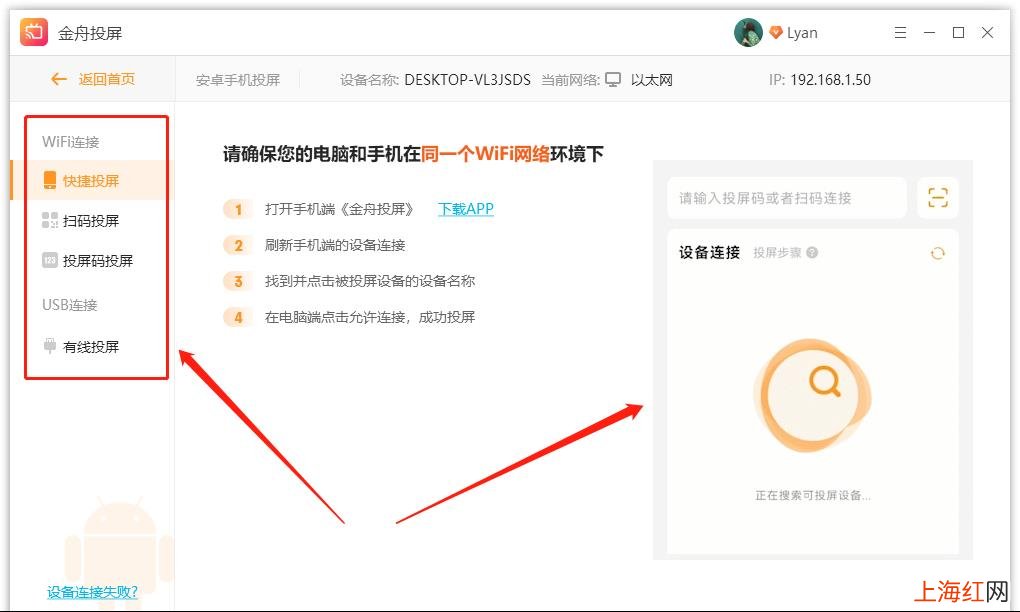Click the 以太网 network text

tap(651, 80)
